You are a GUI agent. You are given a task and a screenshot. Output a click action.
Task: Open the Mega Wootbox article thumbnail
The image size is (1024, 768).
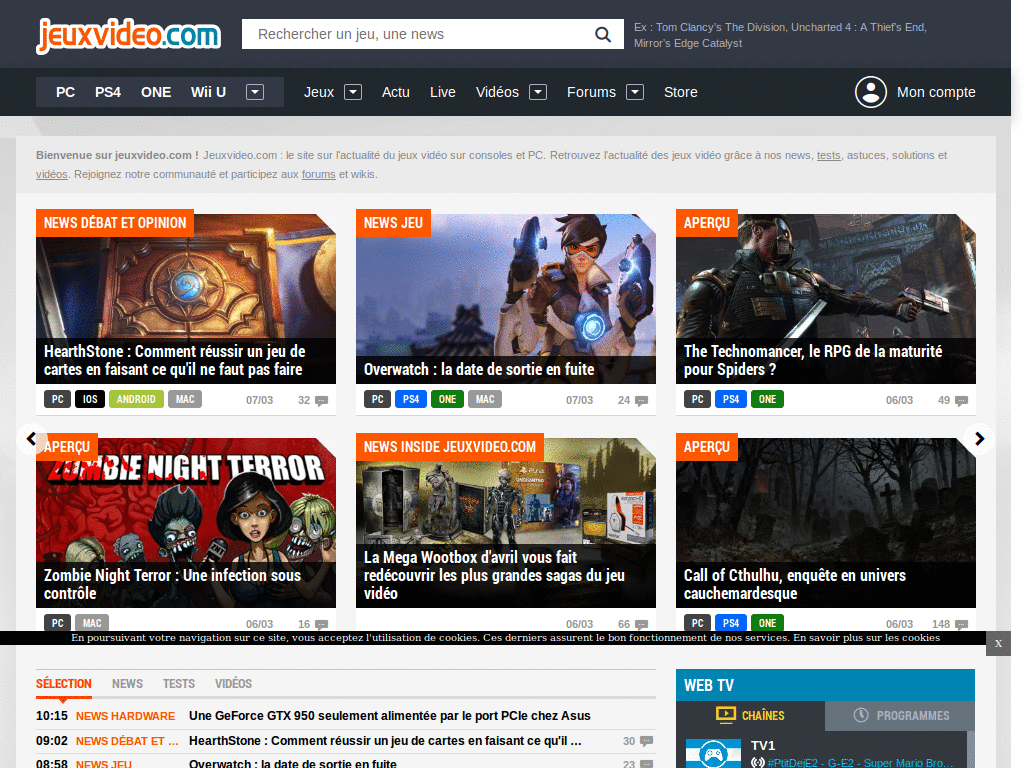click(x=506, y=522)
